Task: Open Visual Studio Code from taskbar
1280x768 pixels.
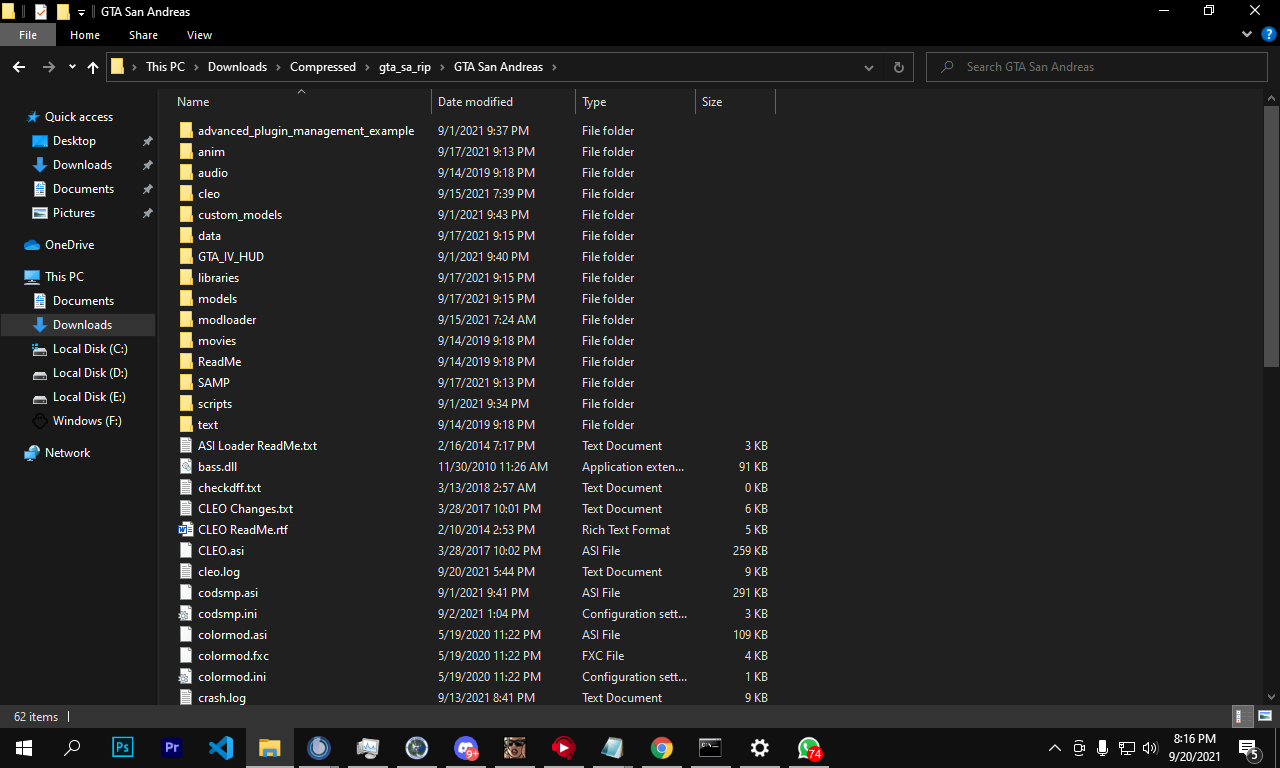Action: [x=220, y=748]
